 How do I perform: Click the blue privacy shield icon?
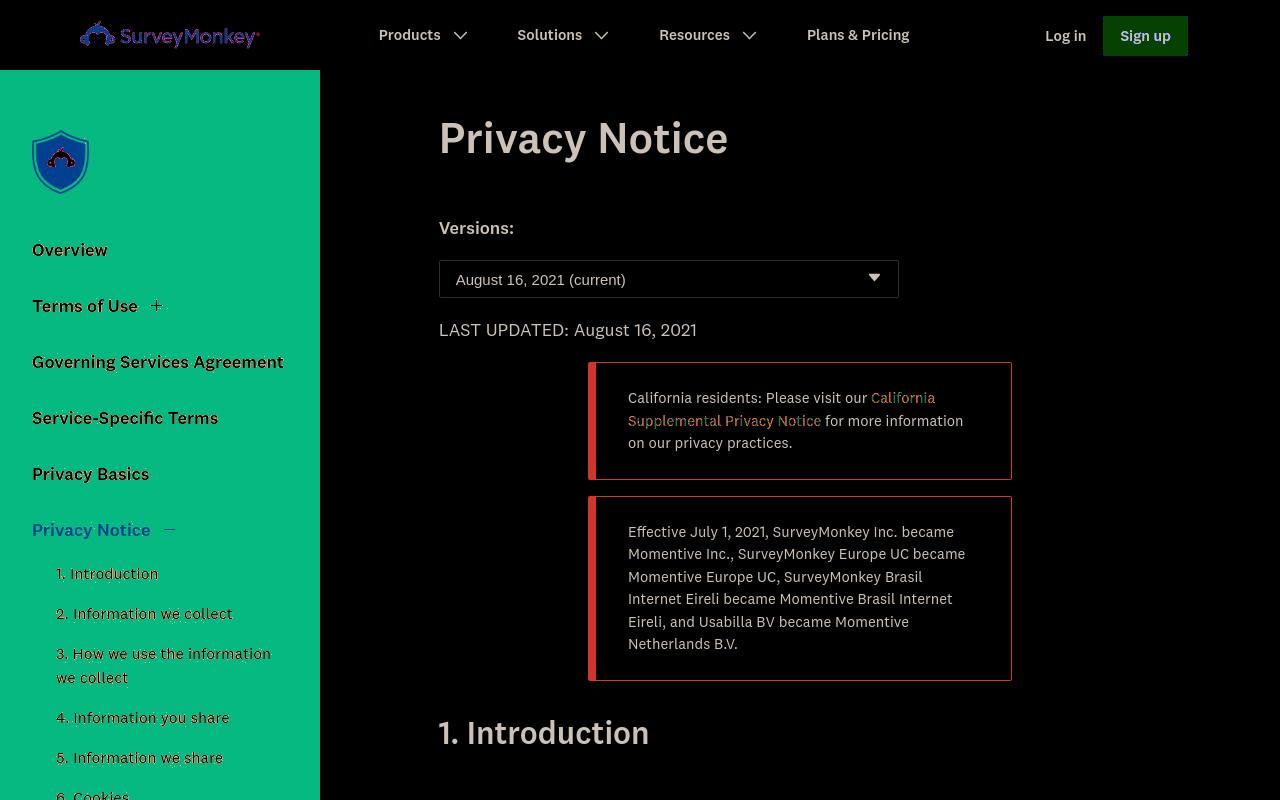(x=61, y=162)
